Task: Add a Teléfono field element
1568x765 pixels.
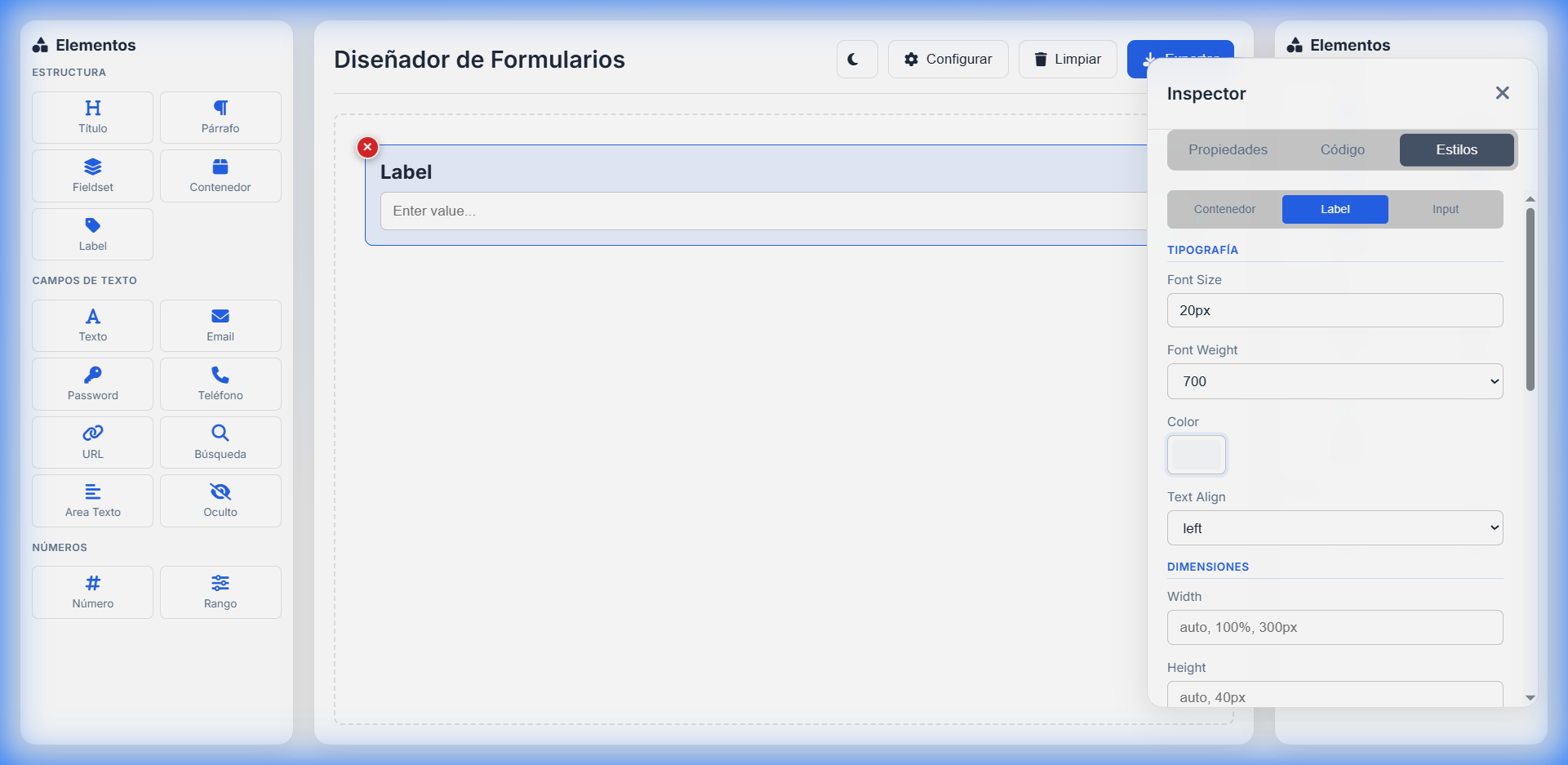Action: pos(220,385)
